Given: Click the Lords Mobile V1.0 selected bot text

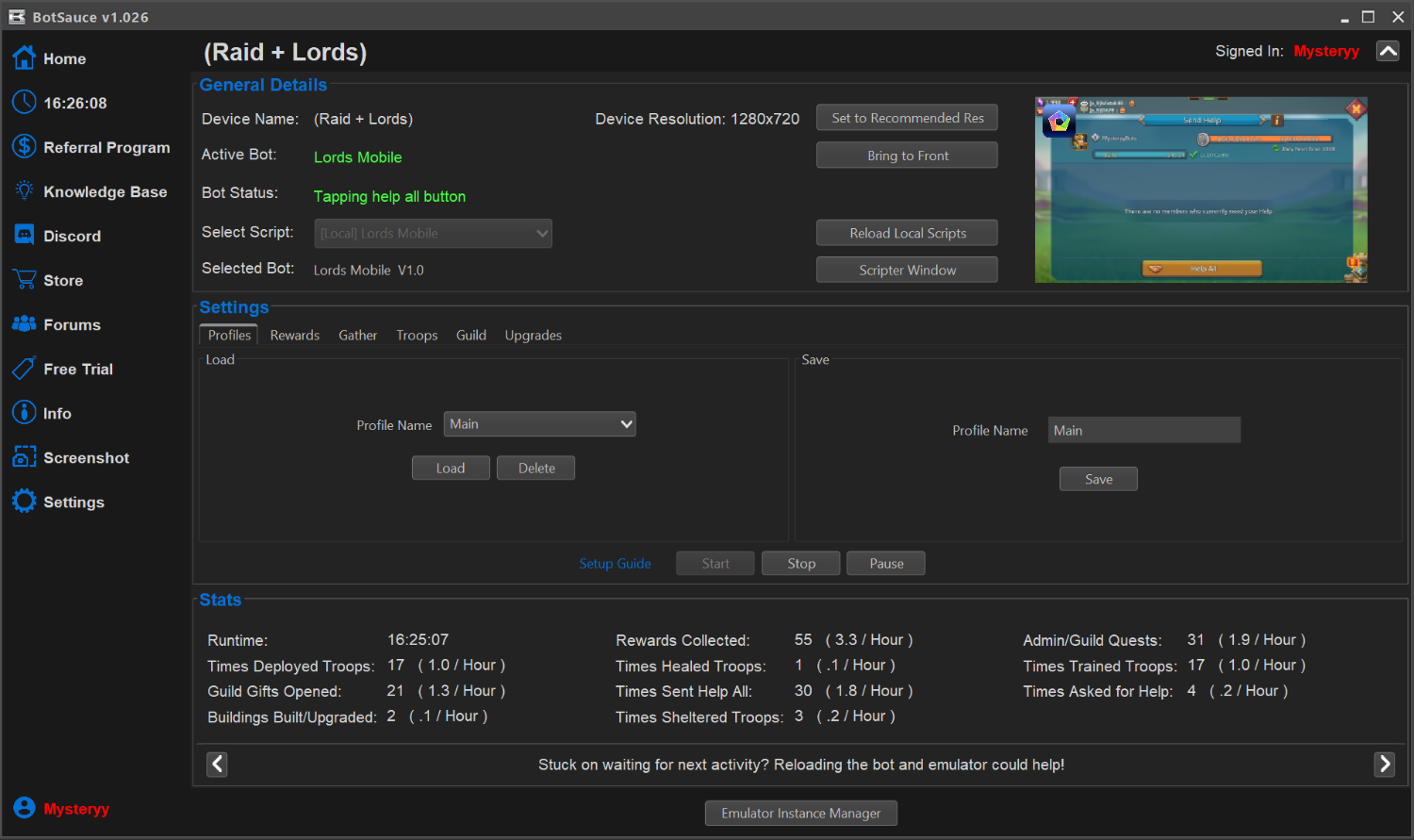Looking at the screenshot, I should click(x=369, y=270).
